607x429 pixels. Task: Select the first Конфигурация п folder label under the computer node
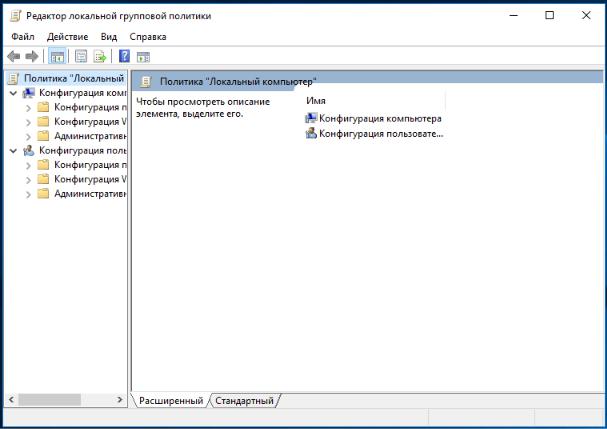[90, 107]
